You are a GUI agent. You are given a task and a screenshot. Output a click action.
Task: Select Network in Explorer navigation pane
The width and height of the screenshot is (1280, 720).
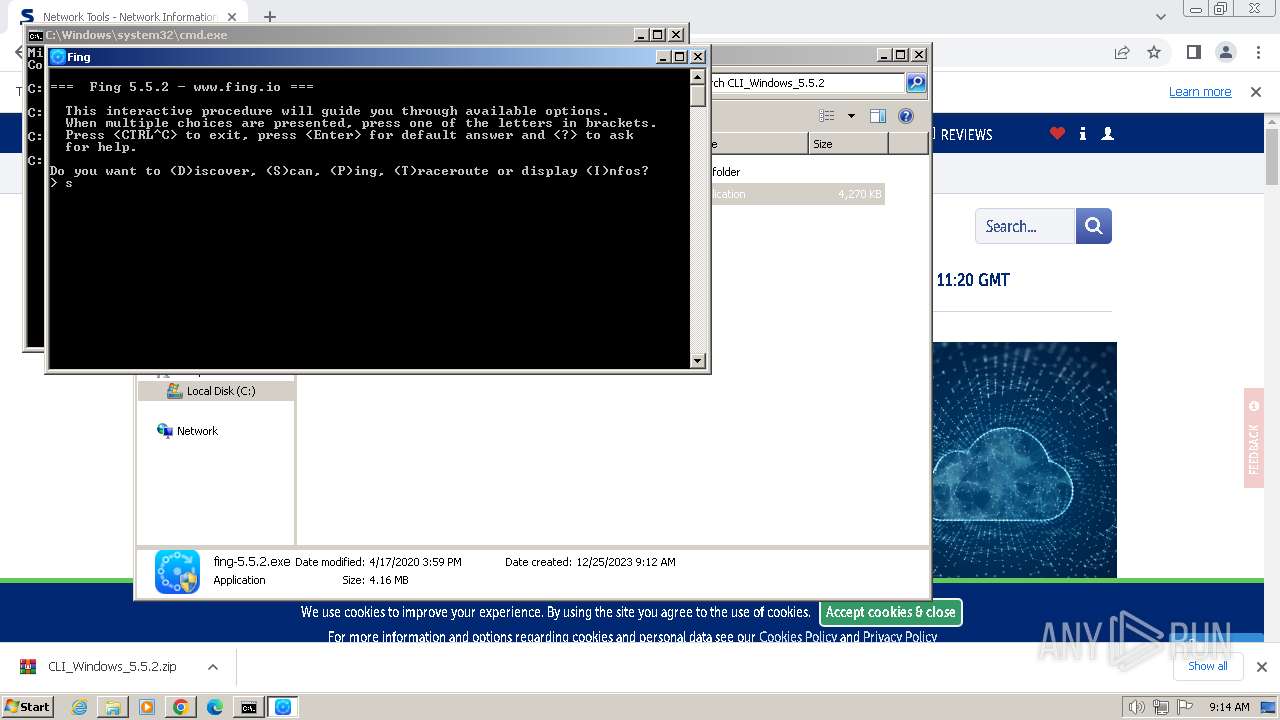pos(197,431)
